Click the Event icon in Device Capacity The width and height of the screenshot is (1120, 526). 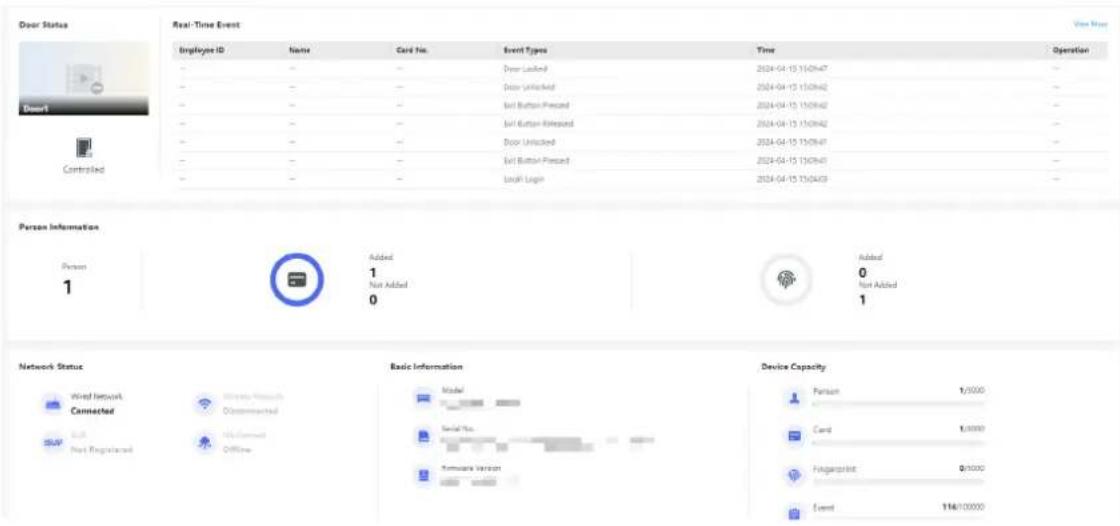(794, 512)
